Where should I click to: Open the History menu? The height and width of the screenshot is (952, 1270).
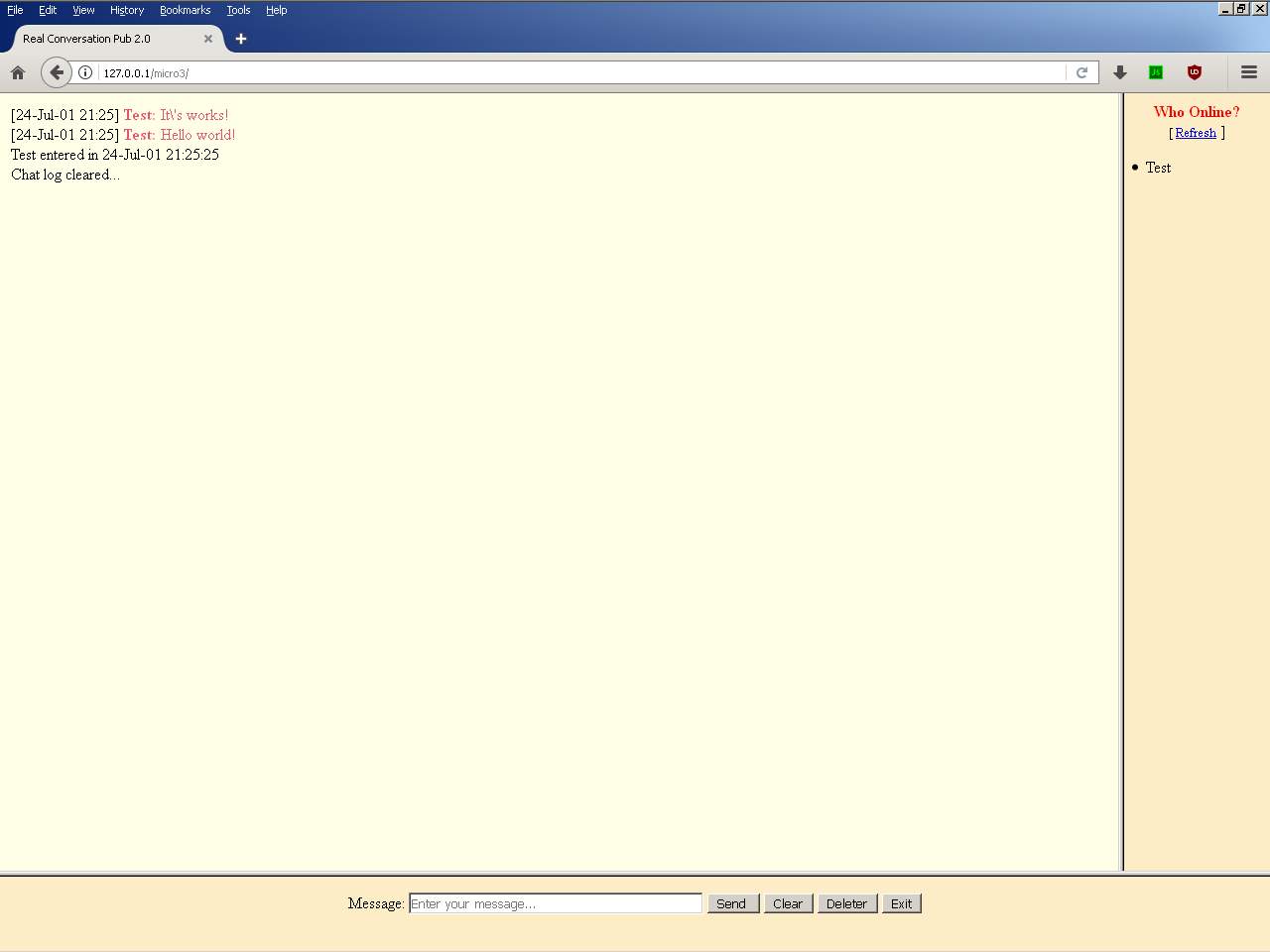tap(127, 10)
